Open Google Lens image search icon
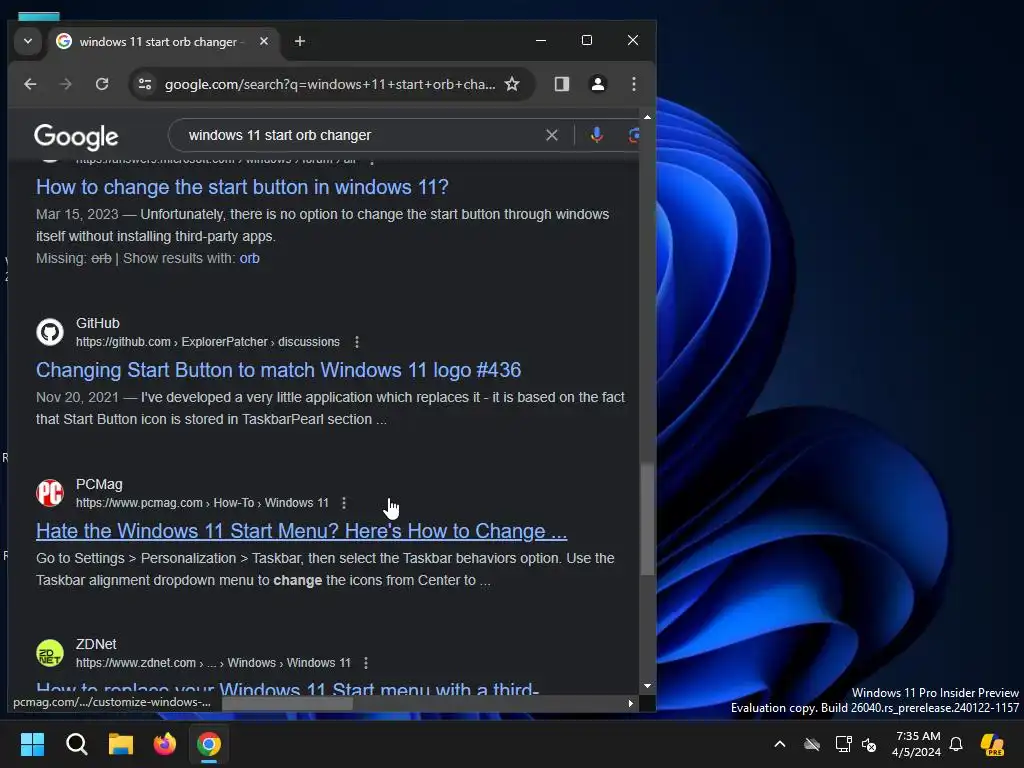 coord(633,135)
